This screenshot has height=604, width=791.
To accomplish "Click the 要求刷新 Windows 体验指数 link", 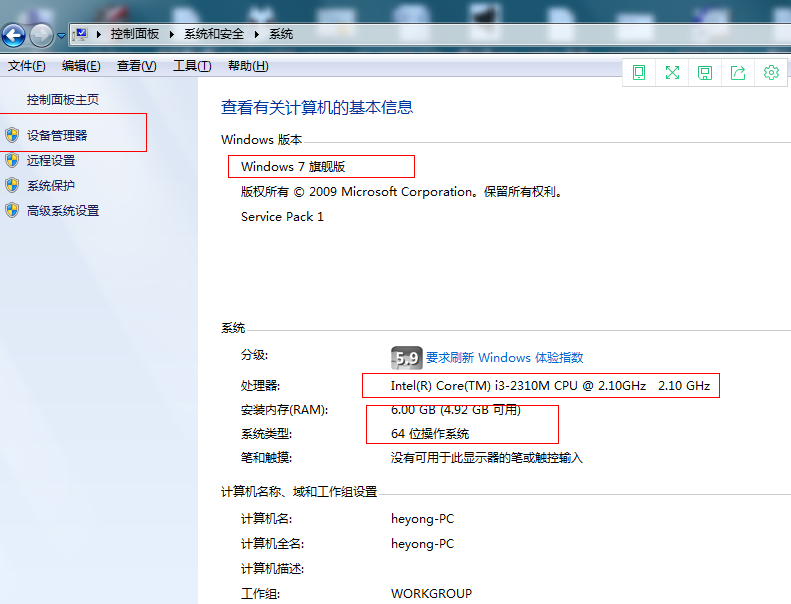I will (x=504, y=357).
